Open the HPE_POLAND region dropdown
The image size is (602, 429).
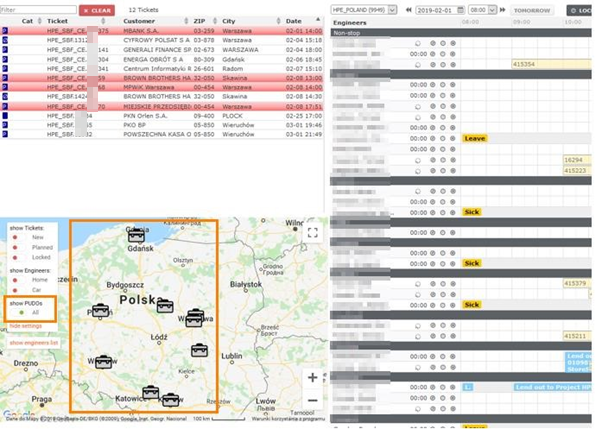click(x=364, y=10)
